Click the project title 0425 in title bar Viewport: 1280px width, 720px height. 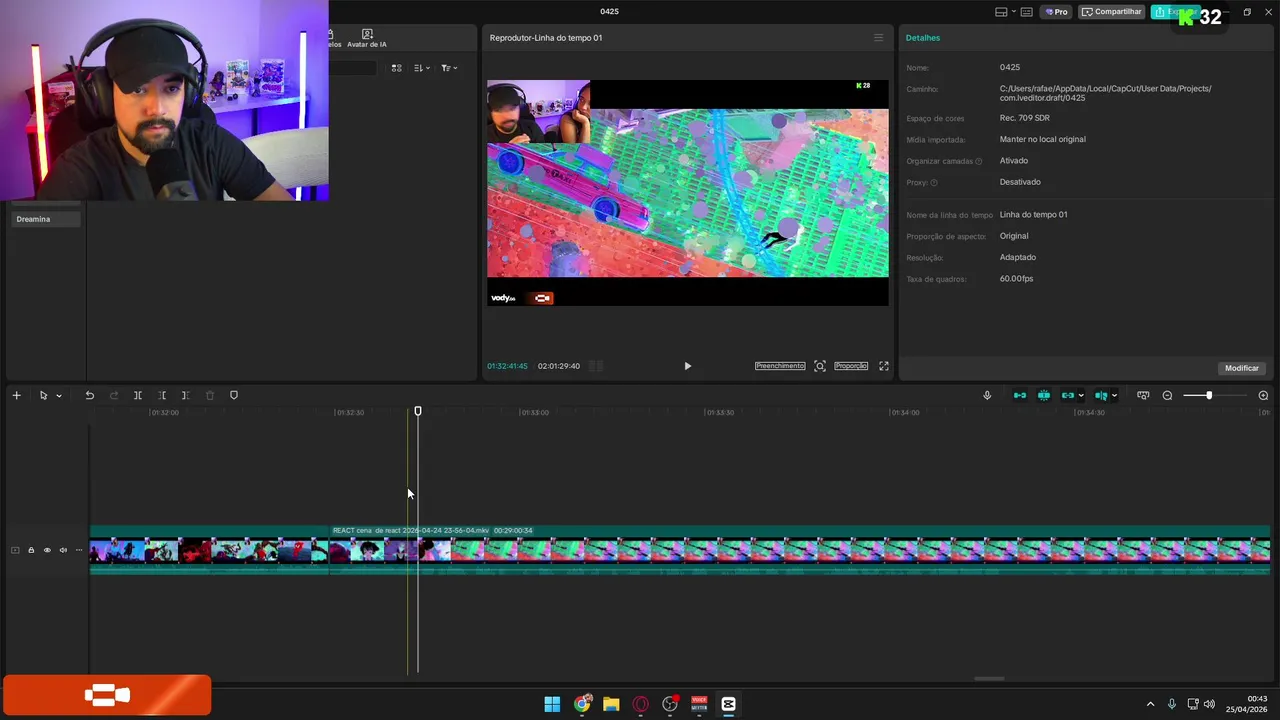point(609,12)
